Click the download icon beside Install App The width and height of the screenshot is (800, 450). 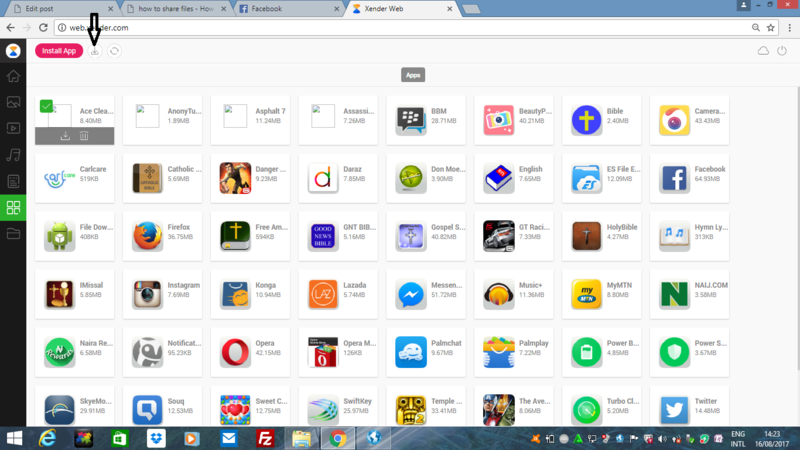(x=95, y=51)
